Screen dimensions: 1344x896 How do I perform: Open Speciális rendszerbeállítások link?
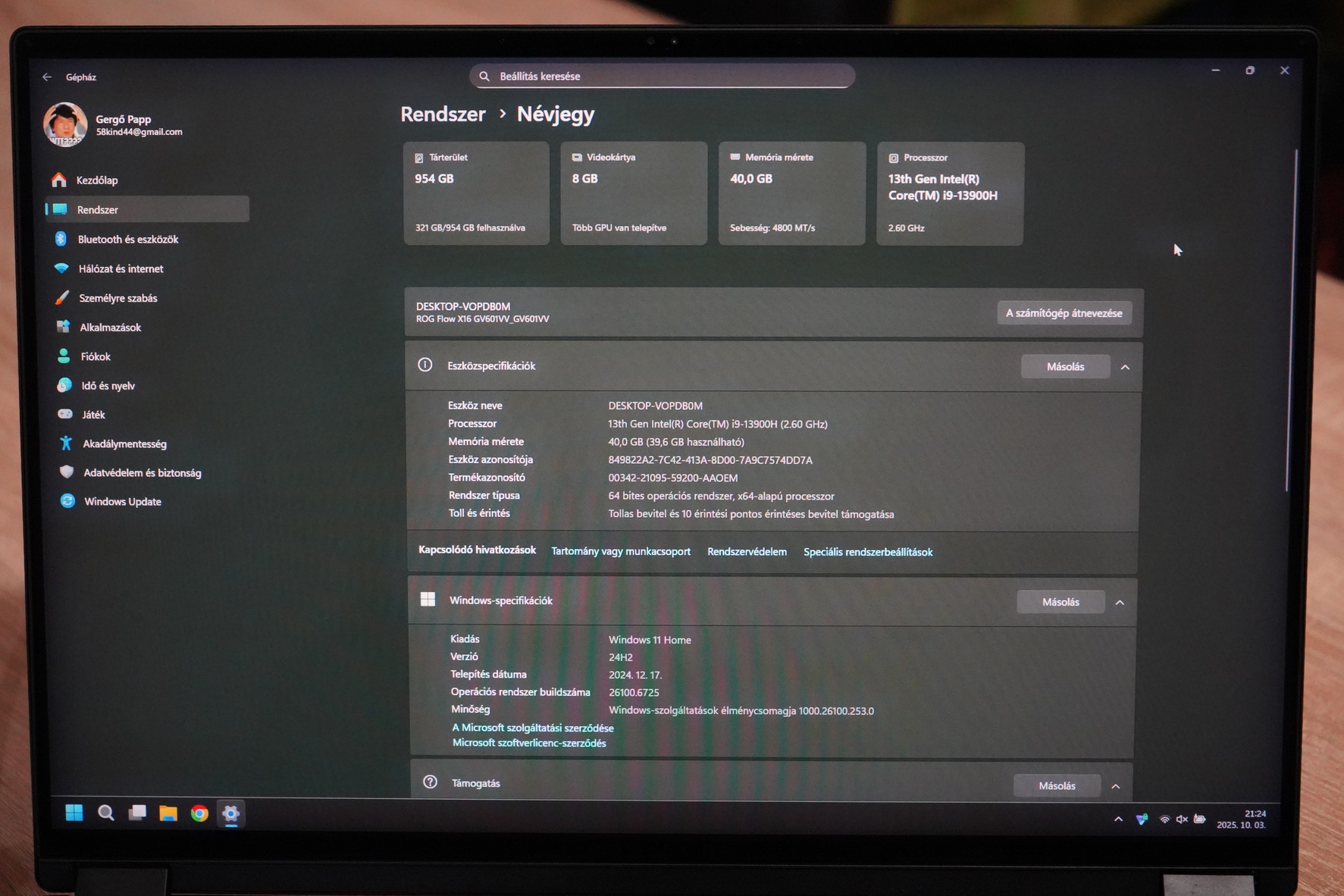868,552
